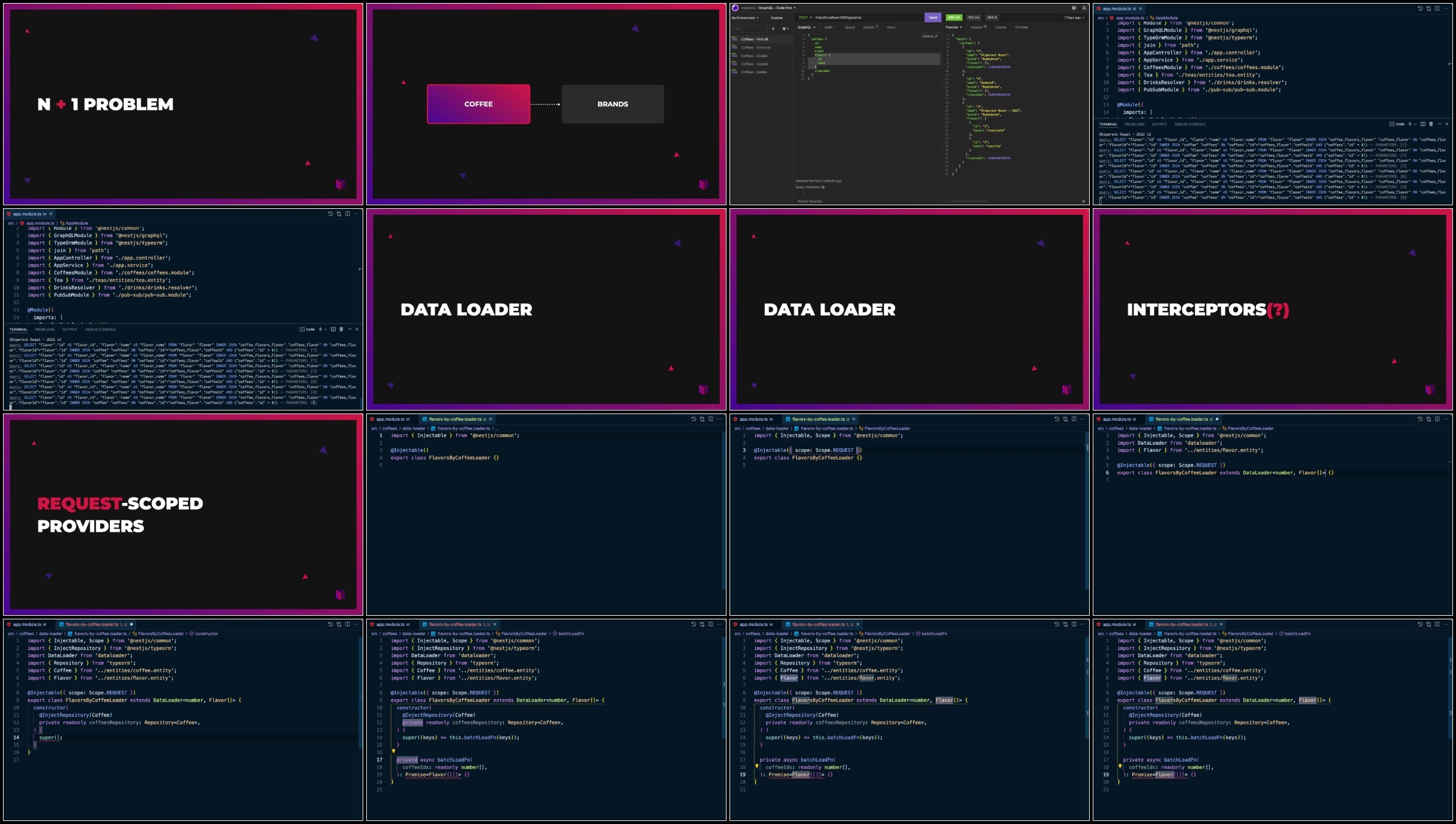This screenshot has width=1456, height=824.
Task: Click the sidebar sort order icon in Insomnia
Action: click(x=773, y=29)
